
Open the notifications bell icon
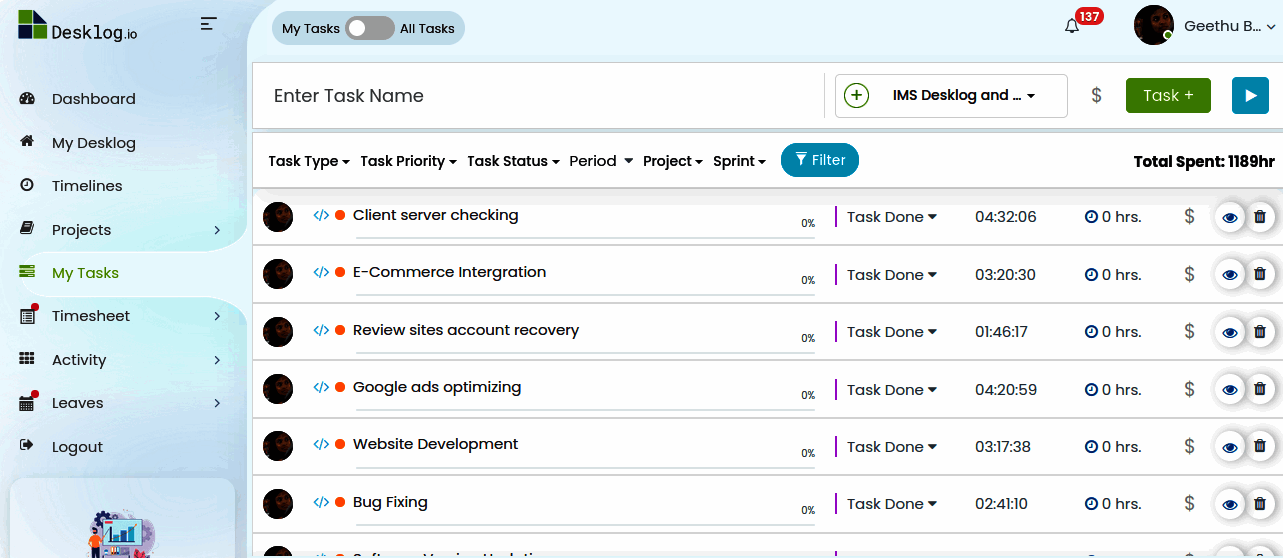(x=1072, y=27)
